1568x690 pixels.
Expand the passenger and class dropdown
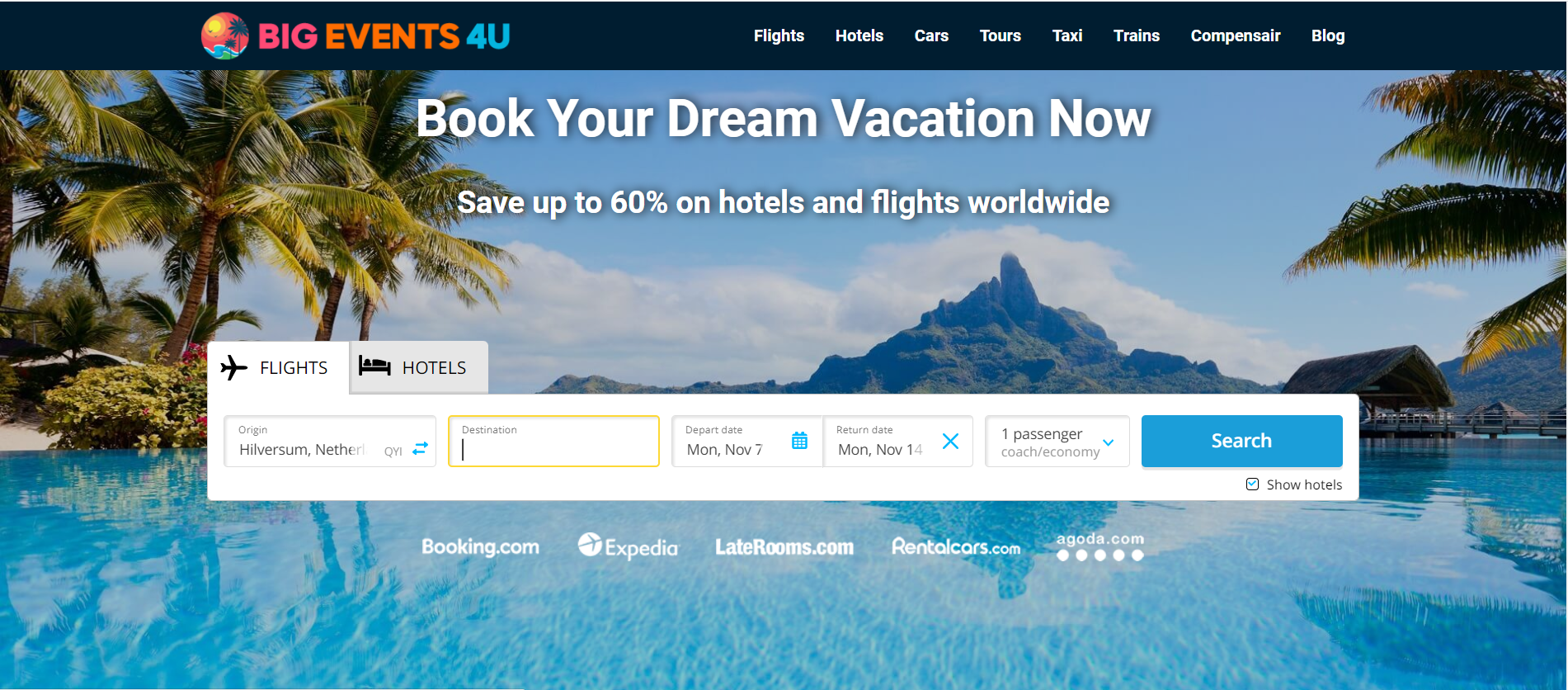(1057, 442)
